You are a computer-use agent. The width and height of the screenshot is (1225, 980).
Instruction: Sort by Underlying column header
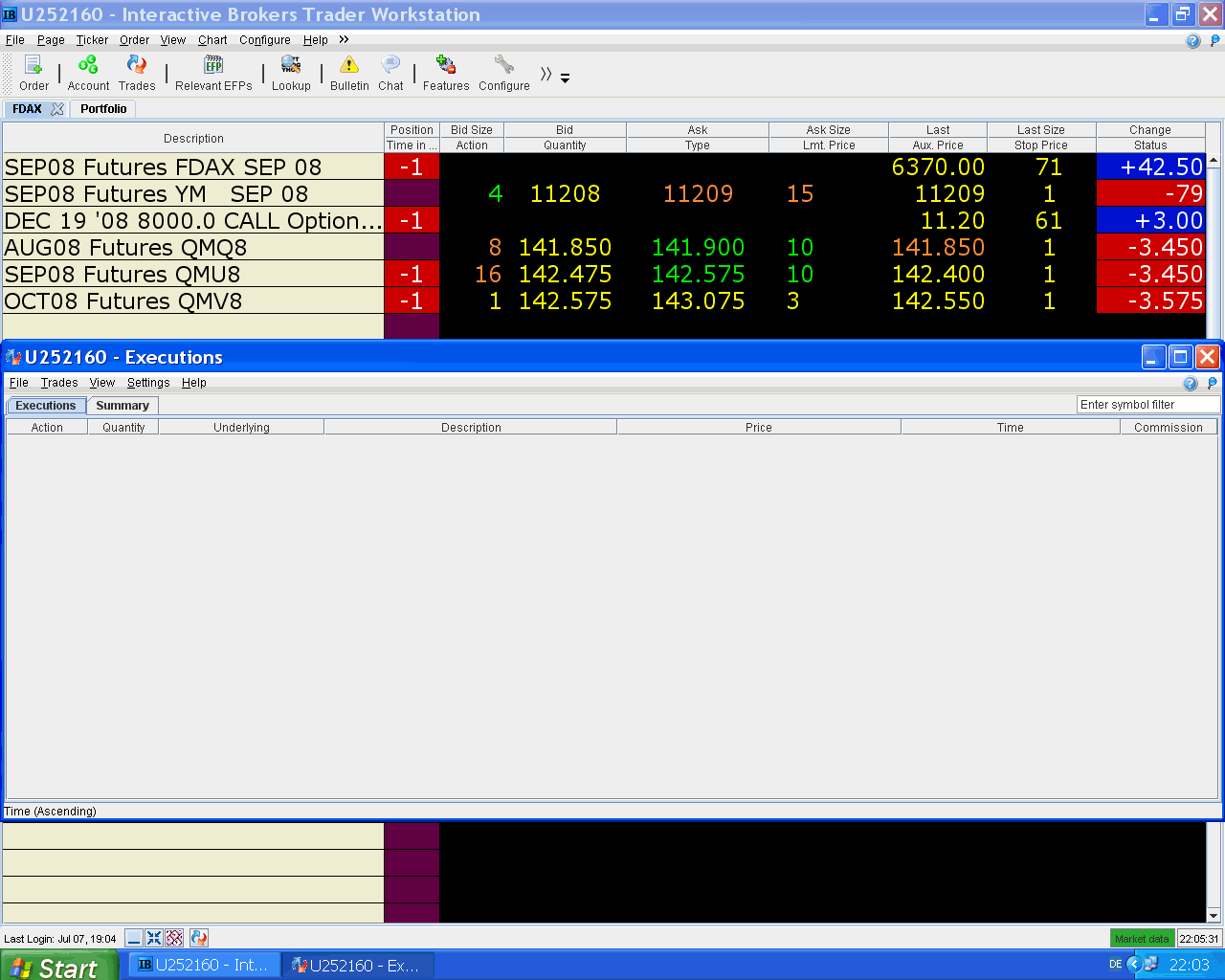[241, 428]
